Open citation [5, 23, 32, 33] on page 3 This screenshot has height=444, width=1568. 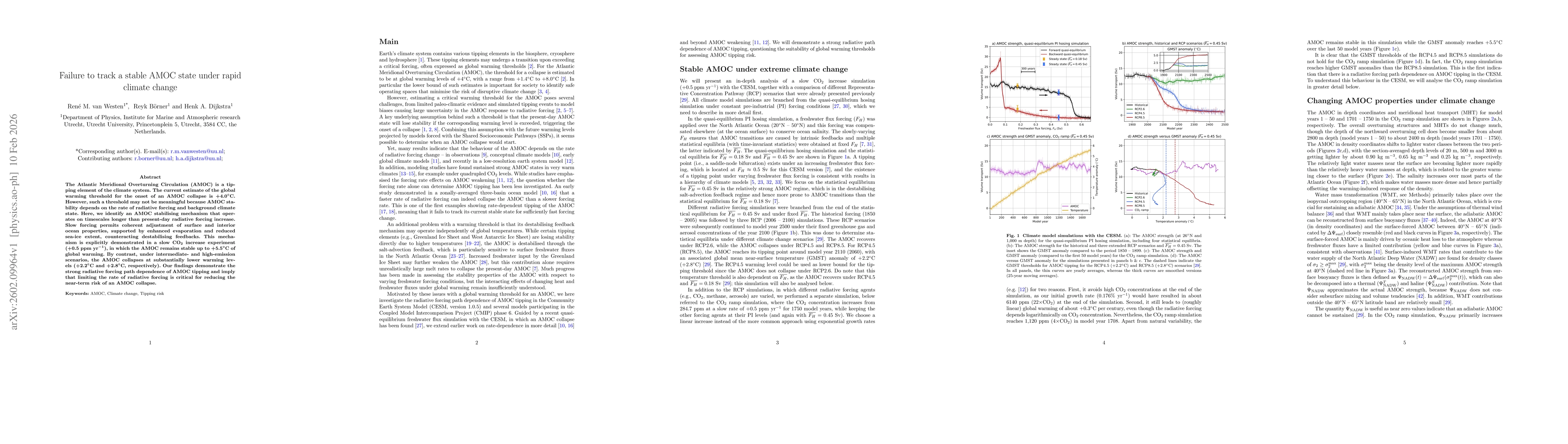pos(766,182)
